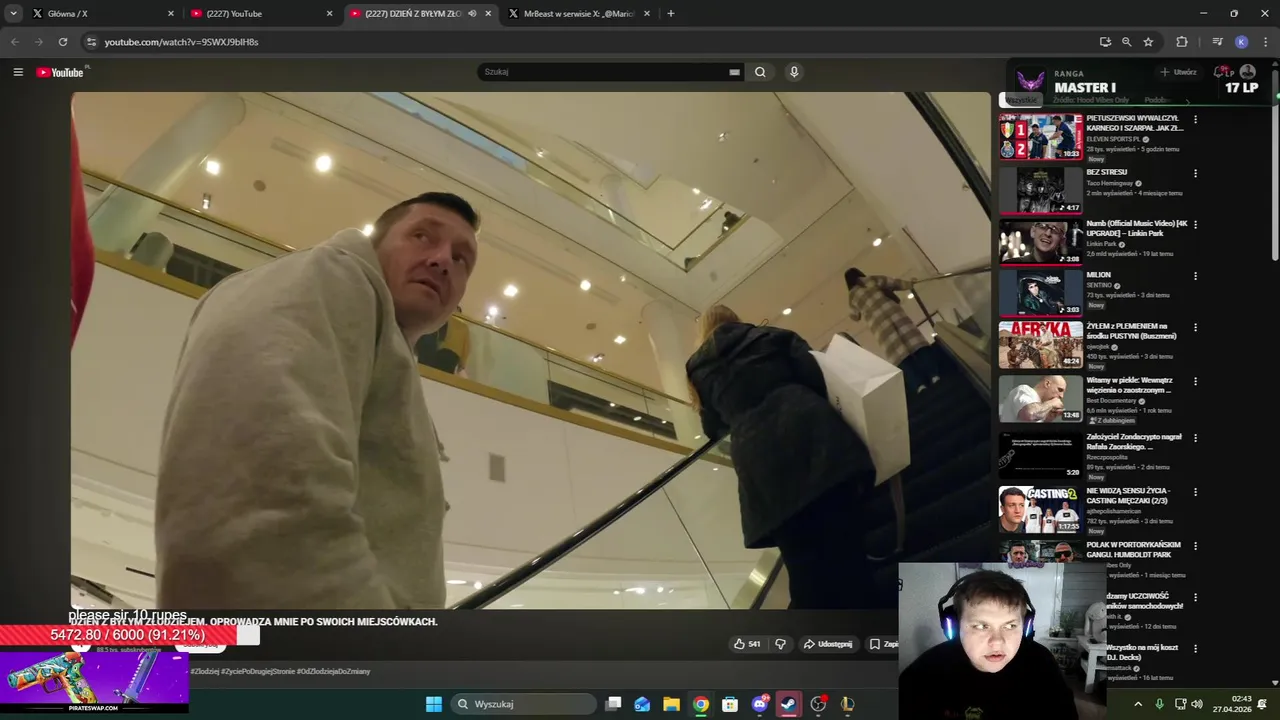1280x720 pixels.
Task: Click the video player frame
Action: (530, 350)
